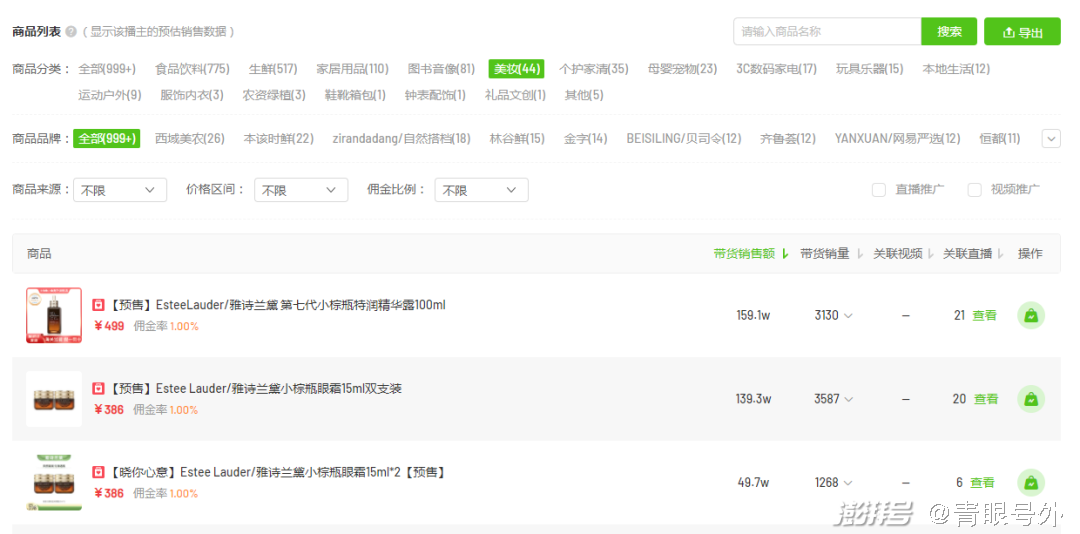Click 查看 next to 6 live streams
The image size is (1080, 534).
982,482
